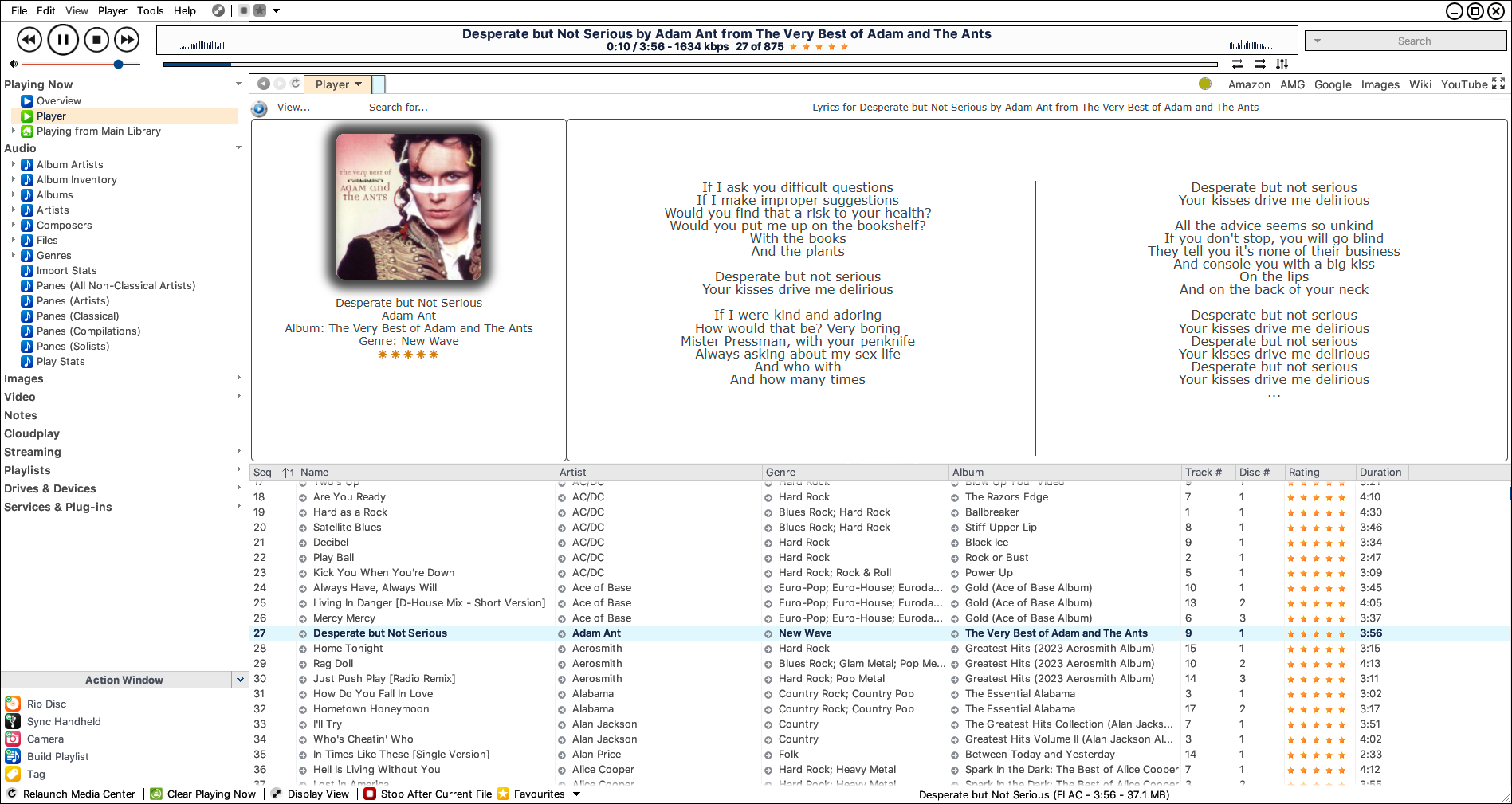Click the globe icon in the menu bar
Viewport: 1512px width, 804px height.
coord(218,10)
